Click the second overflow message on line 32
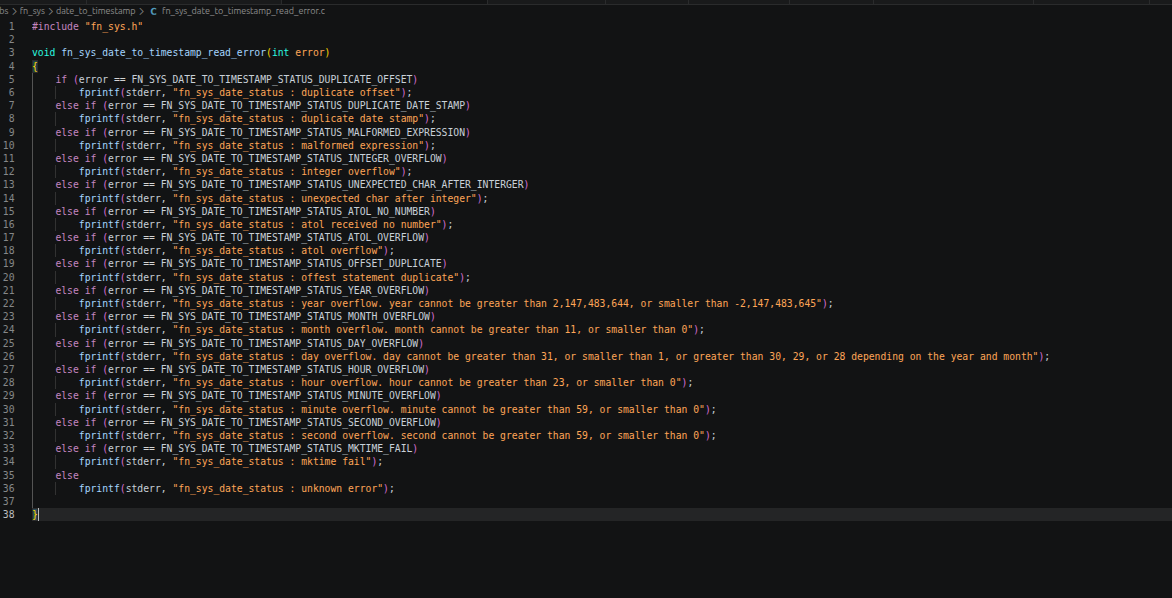1172x598 pixels. pos(440,436)
